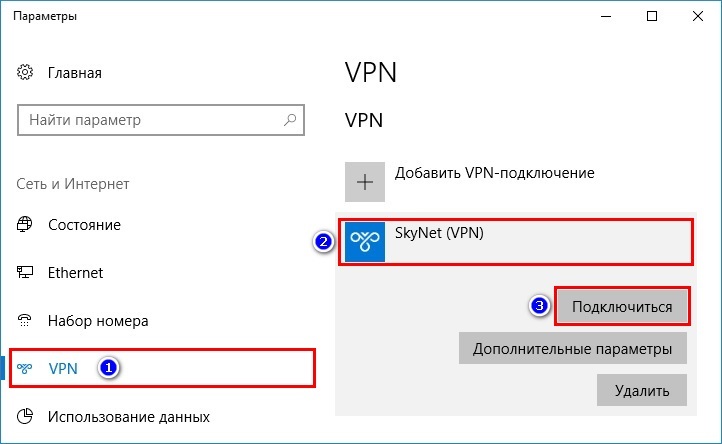This screenshot has width=722, height=444.
Task: Open the Ethernet settings page
Action: pyautogui.click(x=76, y=273)
